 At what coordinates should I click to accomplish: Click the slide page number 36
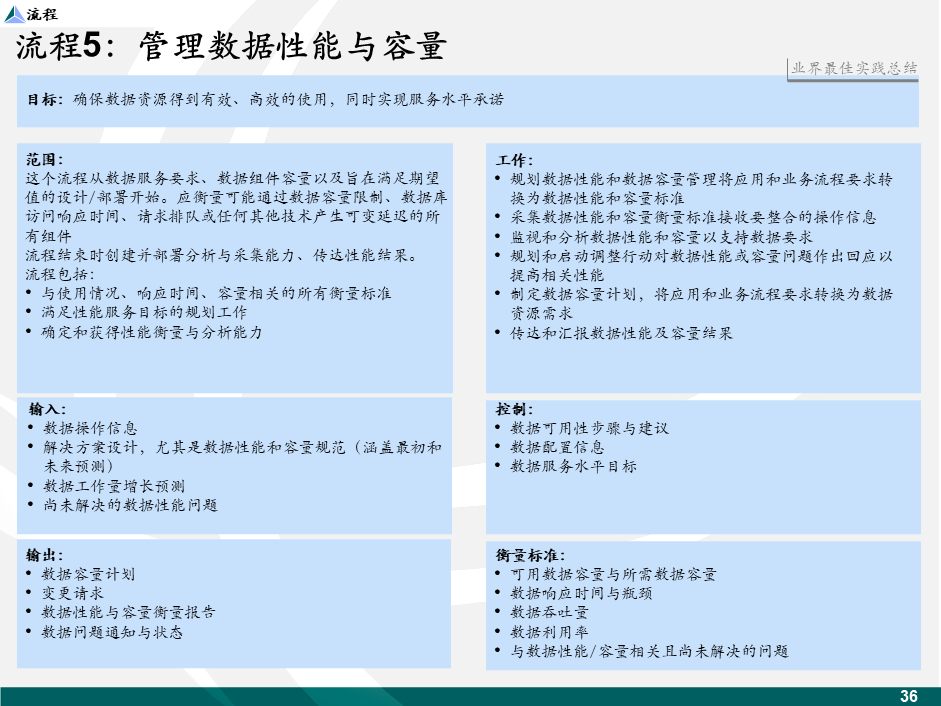909,696
